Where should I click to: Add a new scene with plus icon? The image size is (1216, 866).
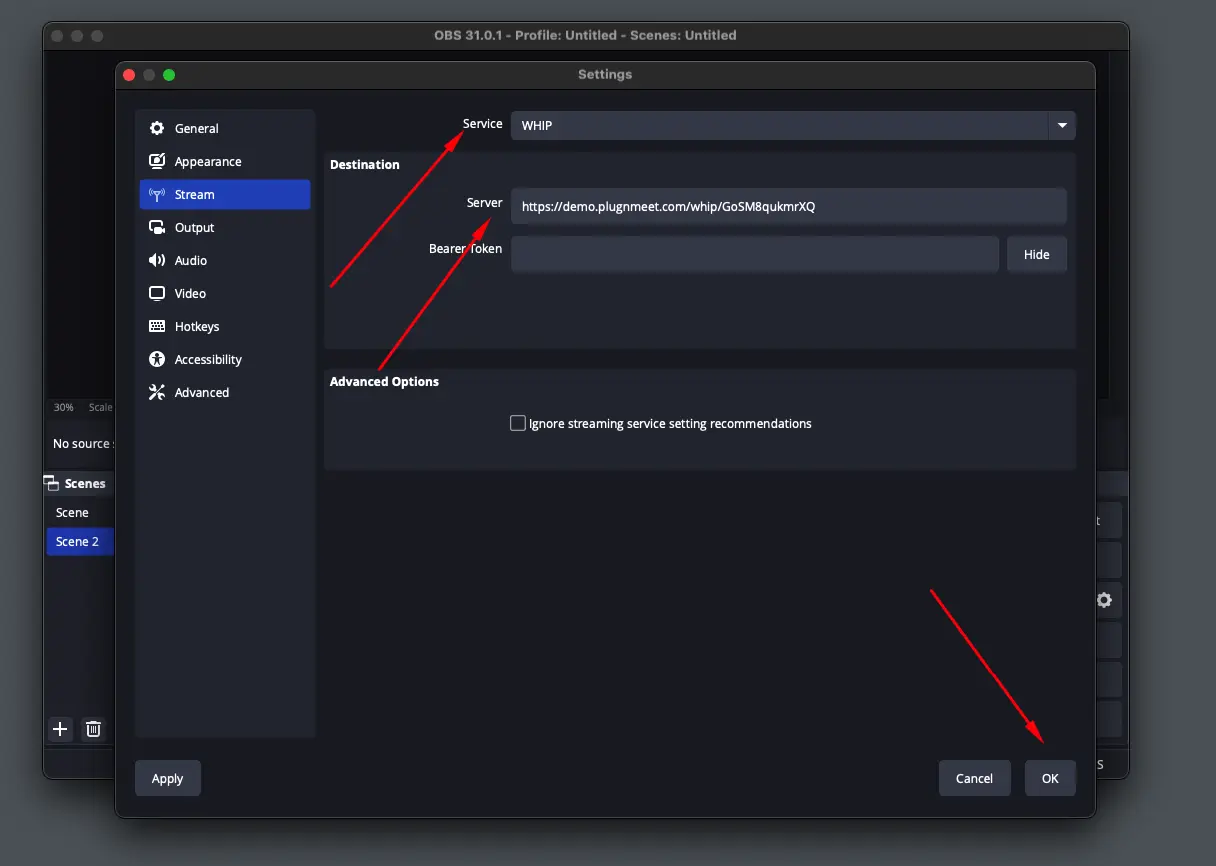click(x=60, y=729)
